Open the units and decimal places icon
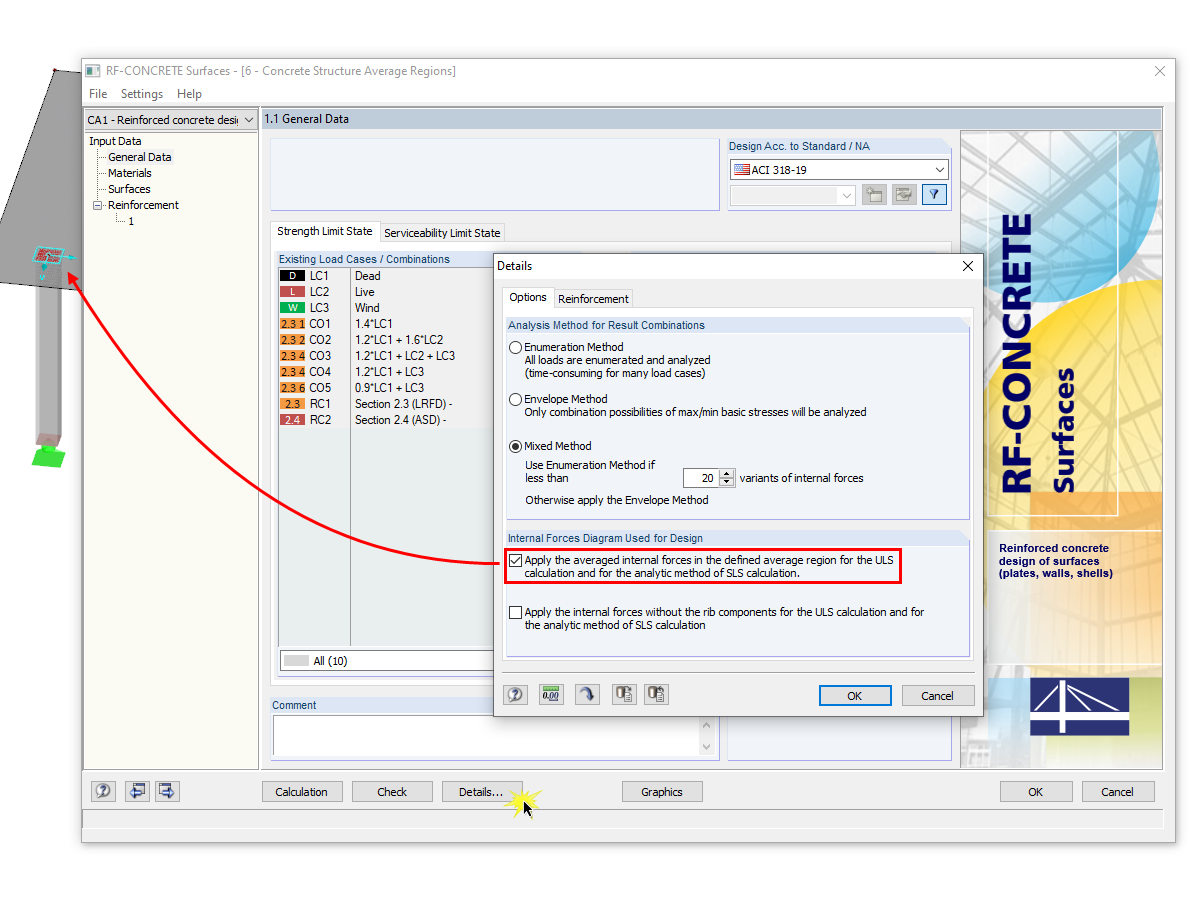 tap(551, 695)
